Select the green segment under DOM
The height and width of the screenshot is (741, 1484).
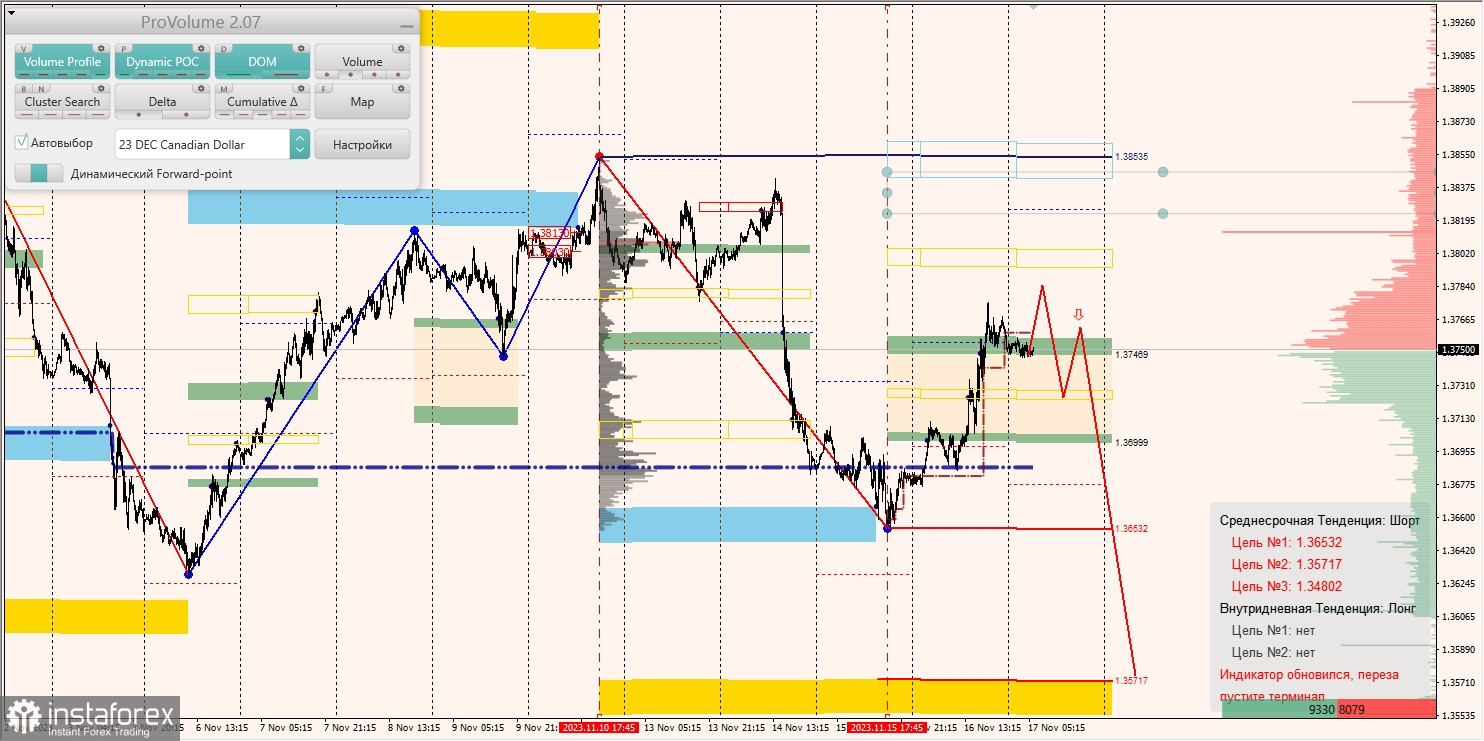click(x=239, y=75)
